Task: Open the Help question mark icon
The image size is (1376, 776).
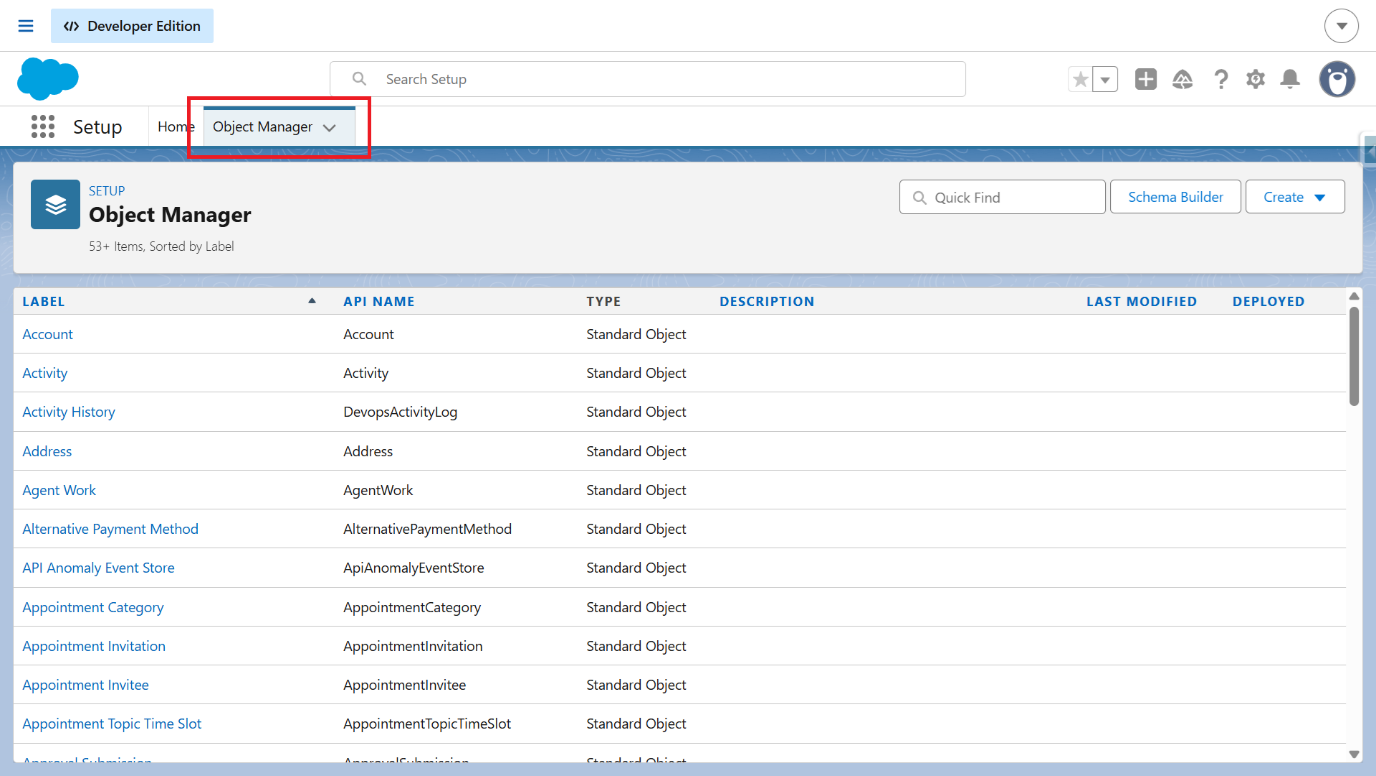Action: click(1220, 79)
